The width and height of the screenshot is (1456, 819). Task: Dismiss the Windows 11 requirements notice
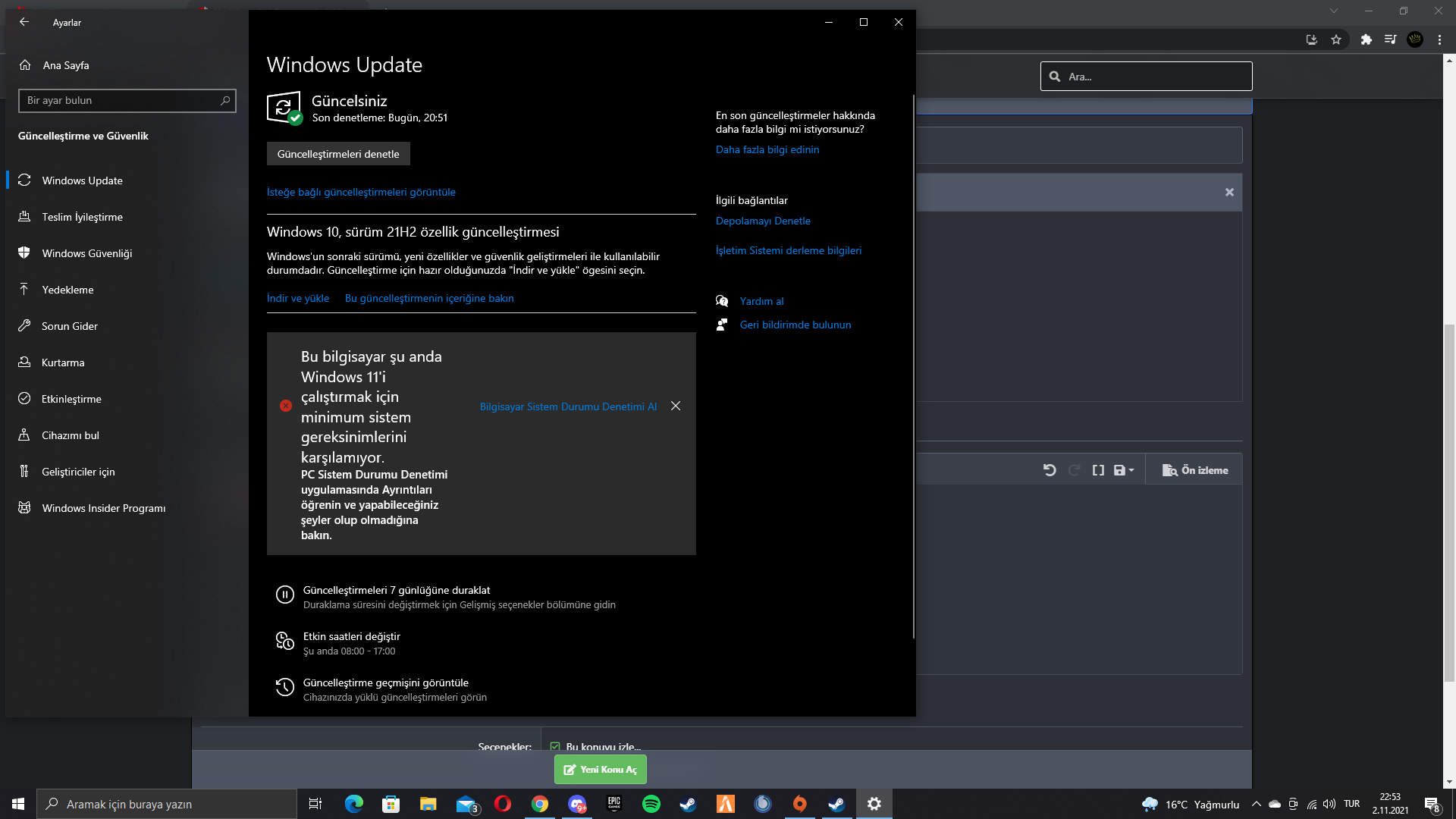(x=676, y=406)
